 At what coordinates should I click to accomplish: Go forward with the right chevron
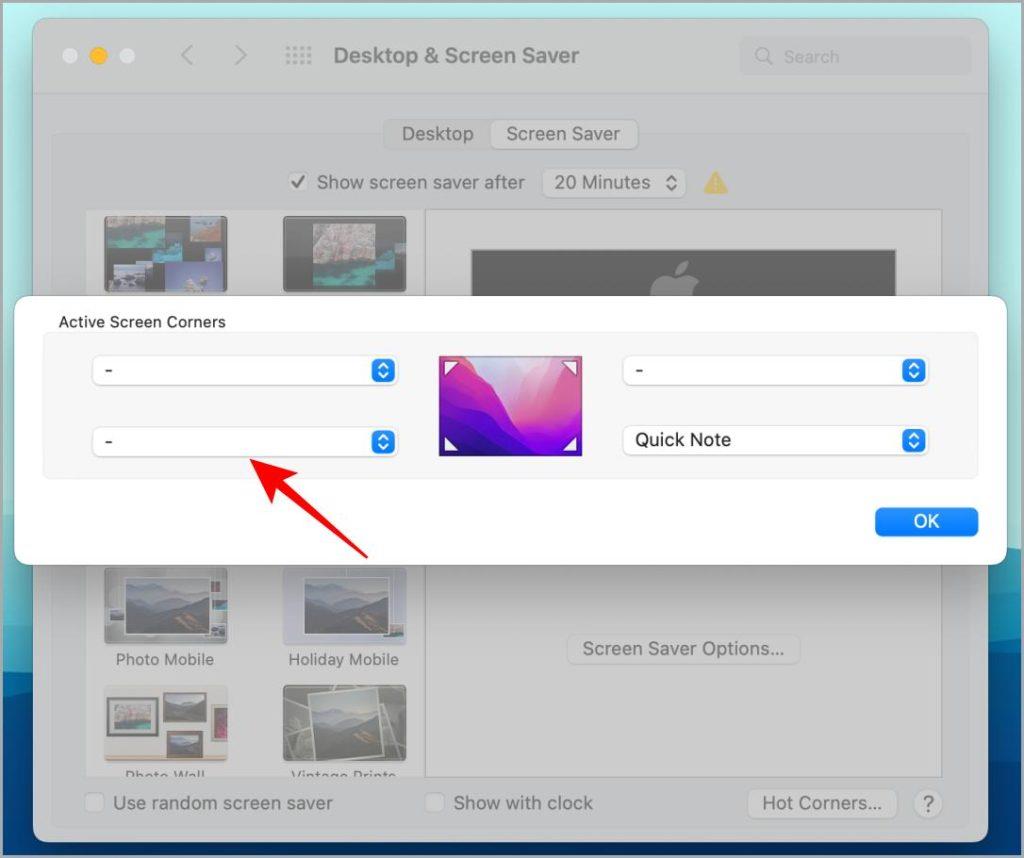pos(240,56)
